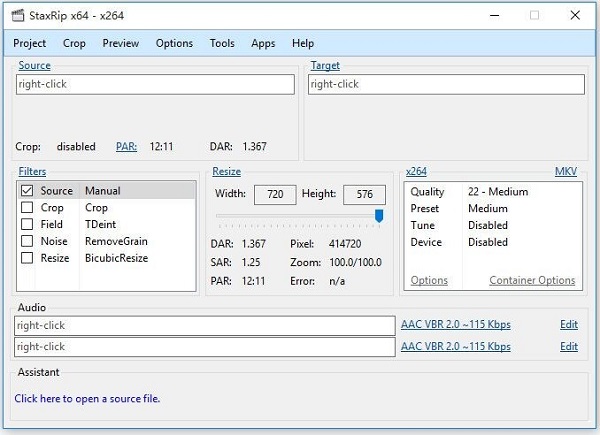Click the resize slider handle
Viewport: 600px width, 435px height.
379,216
